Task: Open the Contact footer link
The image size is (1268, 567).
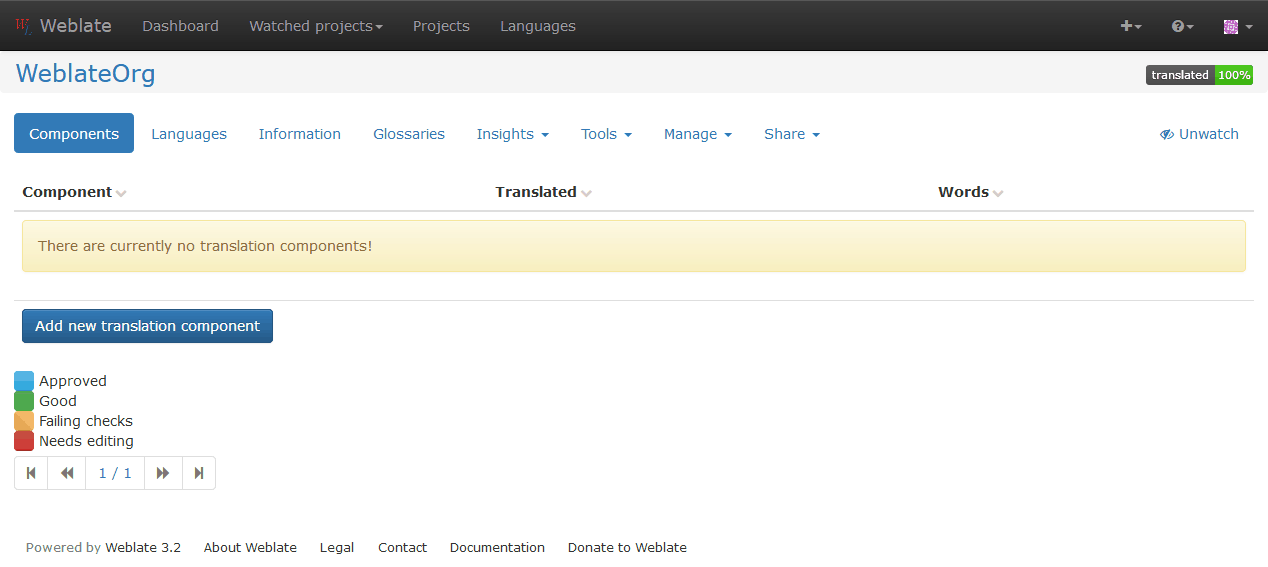Action: (402, 548)
